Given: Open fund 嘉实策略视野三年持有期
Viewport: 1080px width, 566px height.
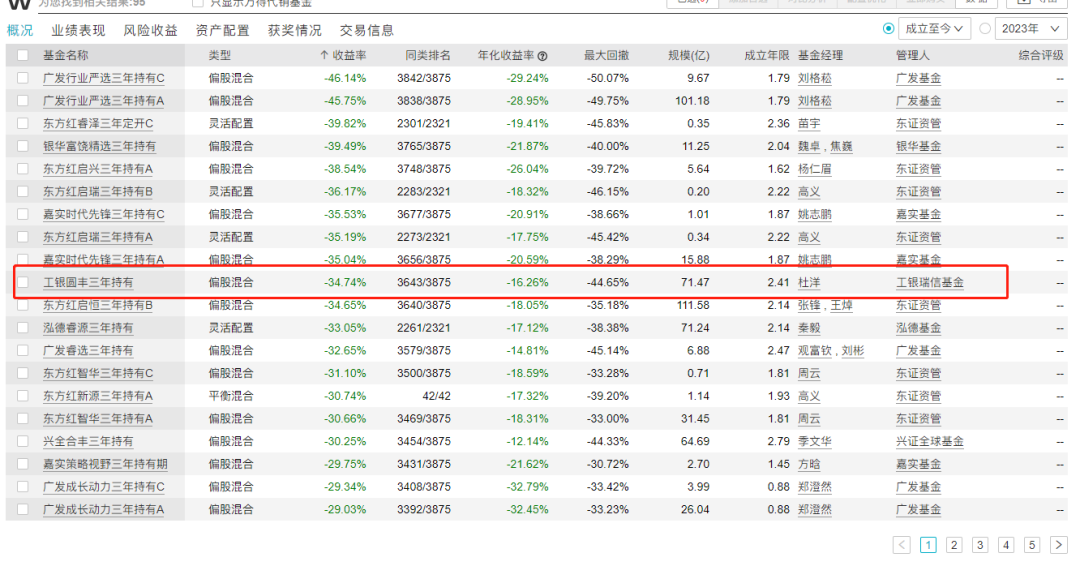Looking at the screenshot, I should click(105, 464).
